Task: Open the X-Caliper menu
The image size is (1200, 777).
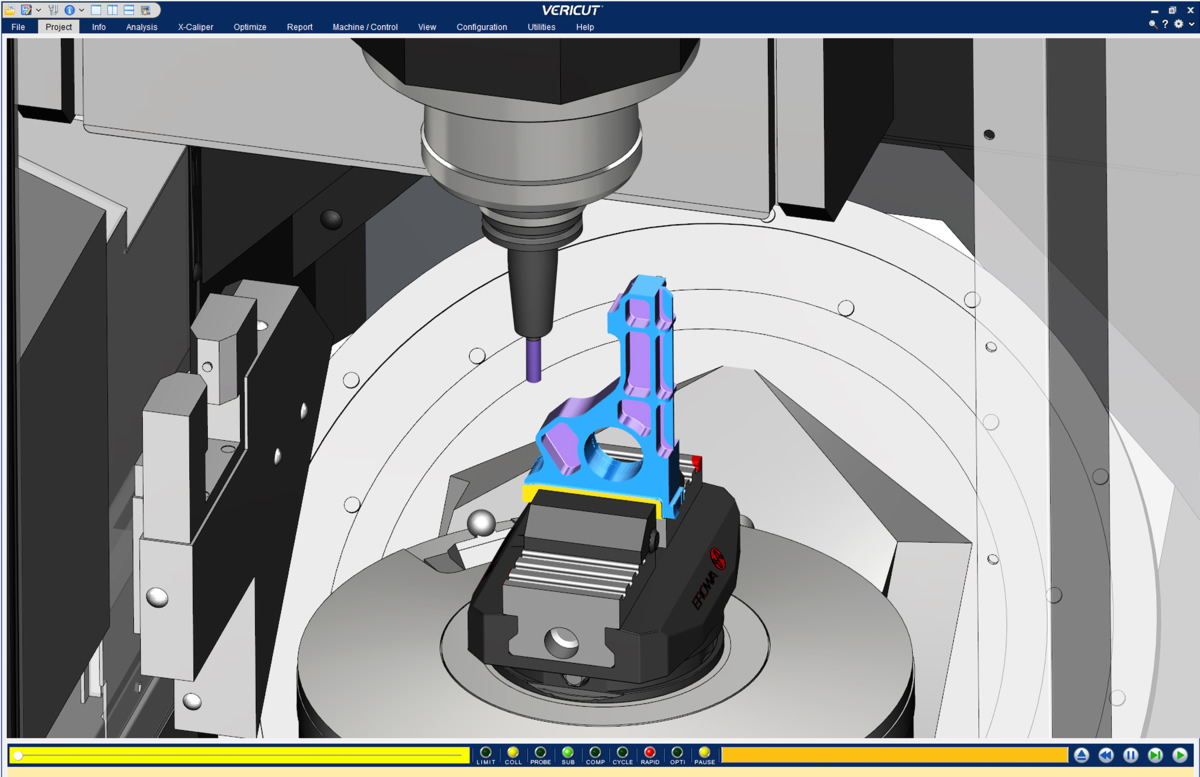Action: click(x=196, y=27)
